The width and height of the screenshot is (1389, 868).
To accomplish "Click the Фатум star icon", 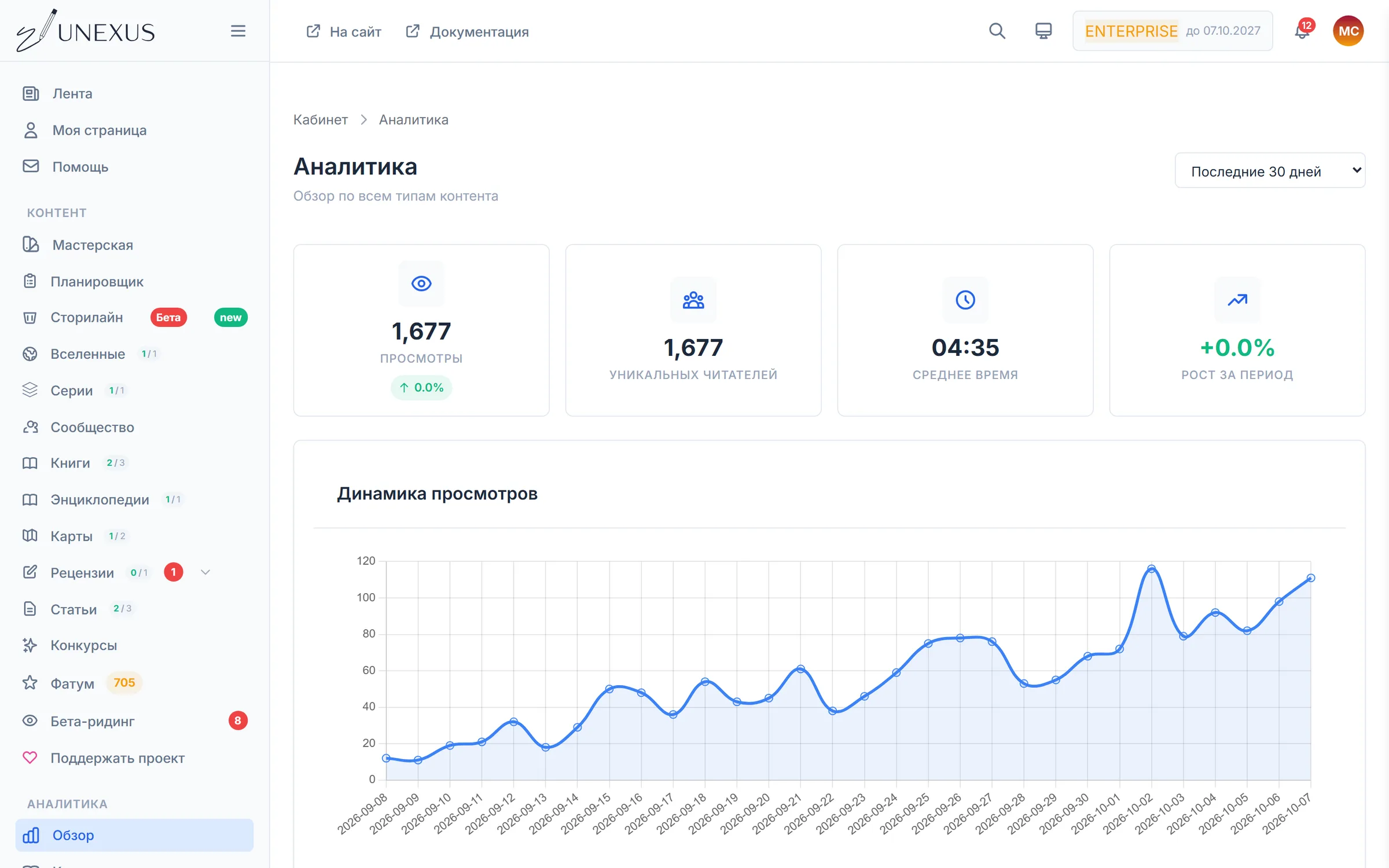I will tap(30, 683).
